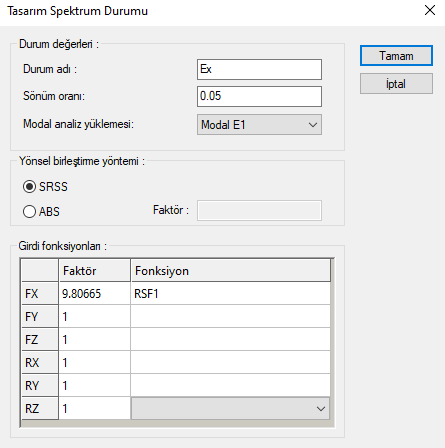
Task: Click the İptal button
Action: 396,84
